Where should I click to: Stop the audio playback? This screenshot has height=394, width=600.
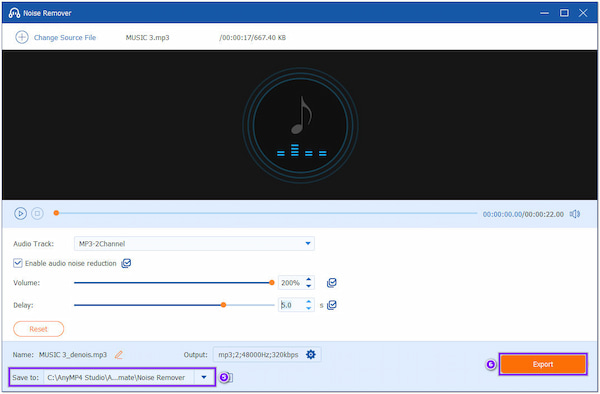[37, 213]
